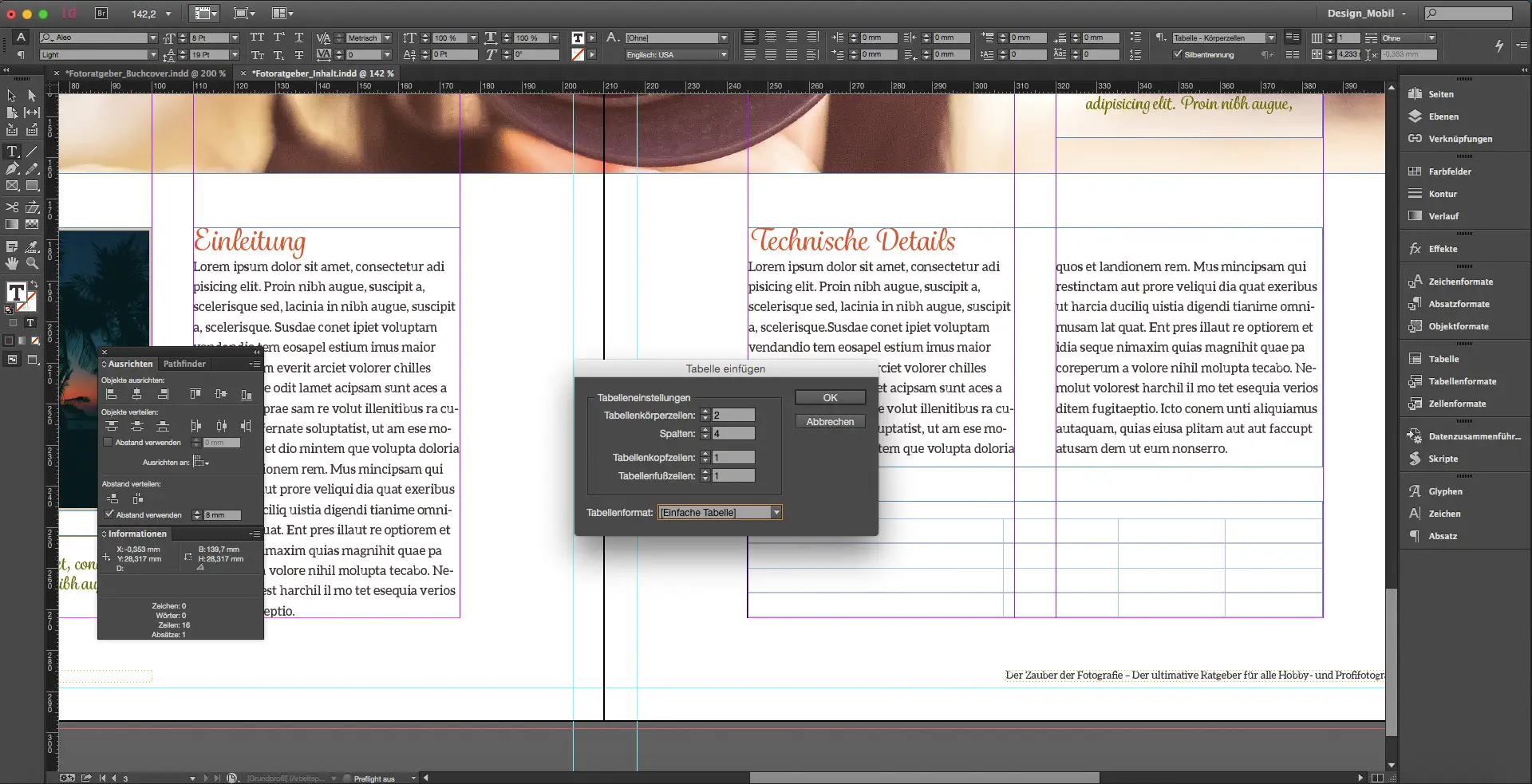Increase the Spalten value with the stepper
Image resolution: width=1532 pixels, height=784 pixels.
[x=705, y=430]
